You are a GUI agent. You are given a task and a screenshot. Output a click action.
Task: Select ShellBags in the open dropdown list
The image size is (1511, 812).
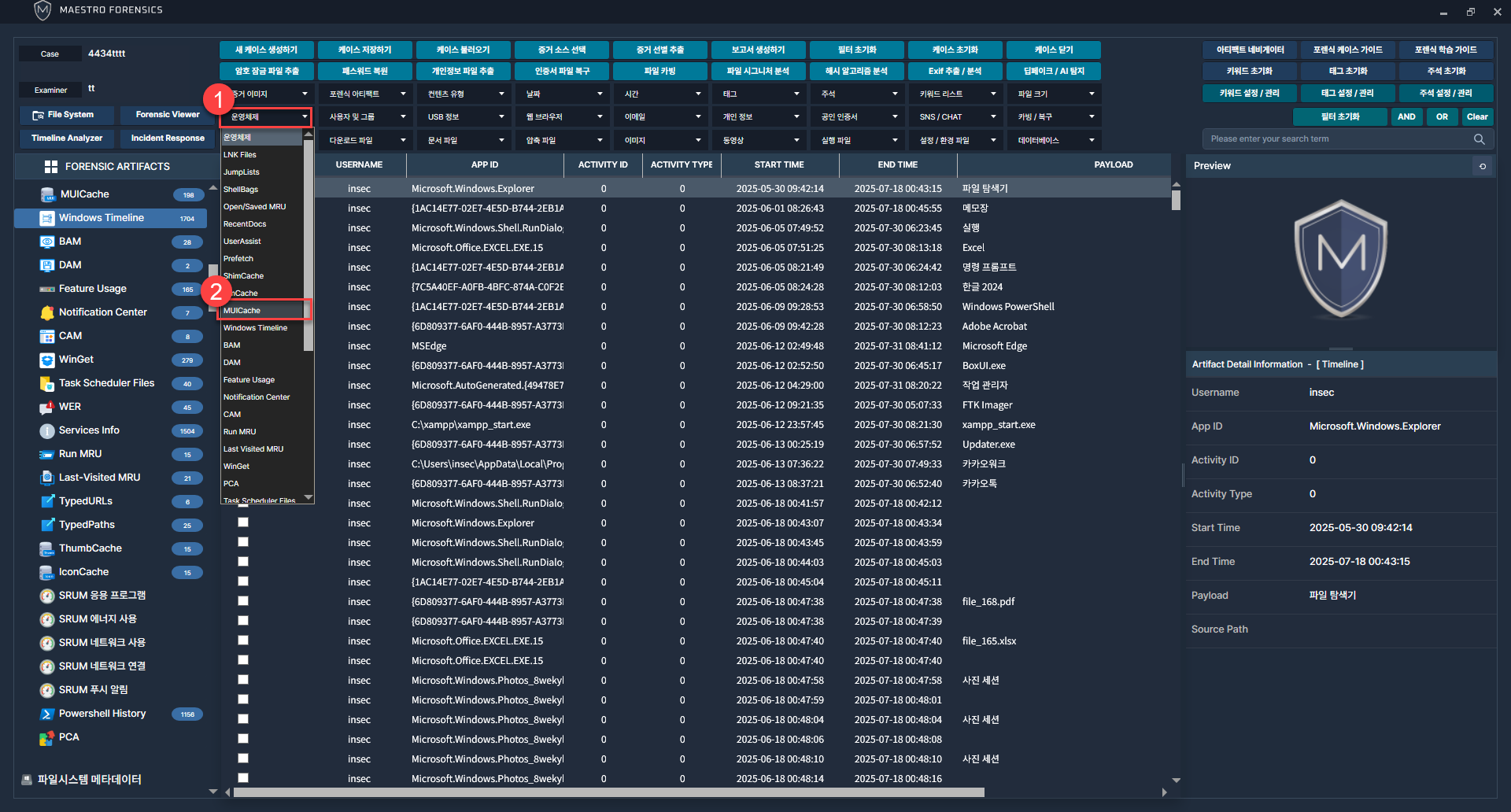262,190
